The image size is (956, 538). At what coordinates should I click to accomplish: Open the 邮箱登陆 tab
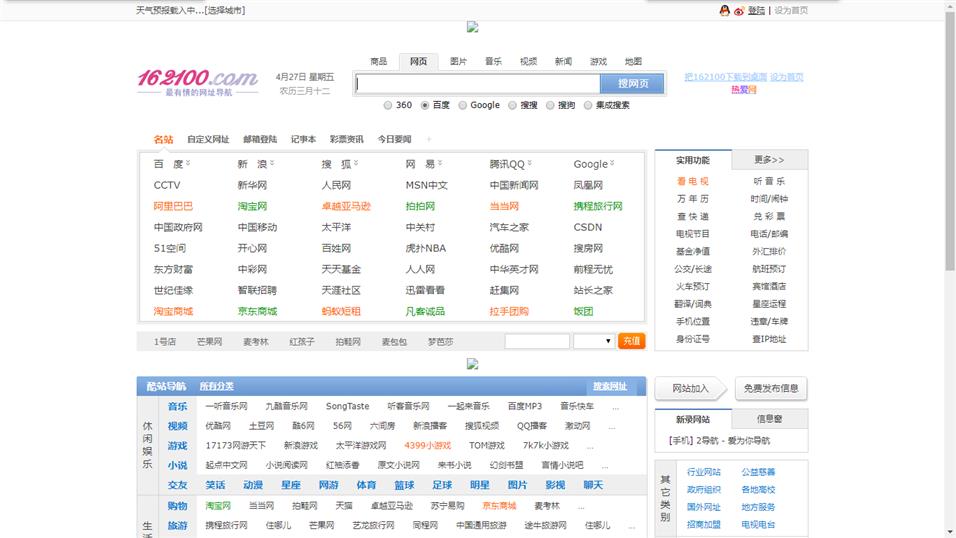point(260,139)
